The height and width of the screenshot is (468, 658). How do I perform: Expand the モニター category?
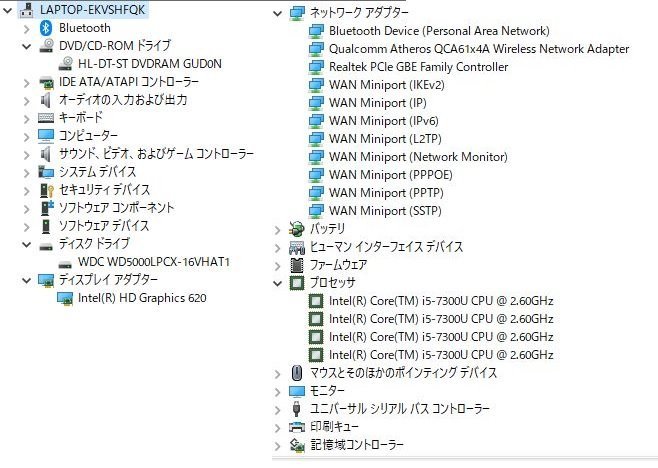pyautogui.click(x=277, y=392)
